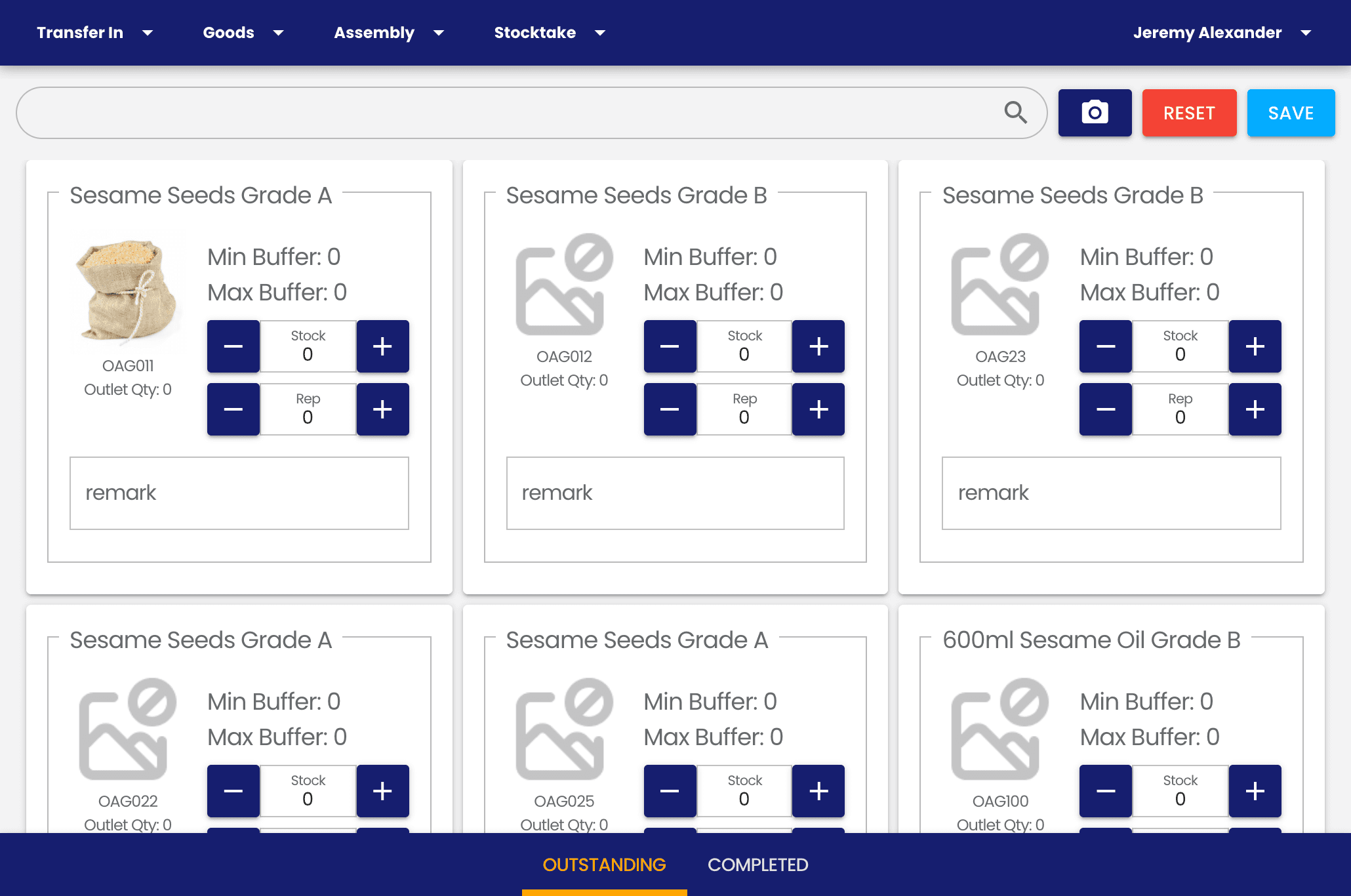Decrease Rep for OAG23

1106,409
